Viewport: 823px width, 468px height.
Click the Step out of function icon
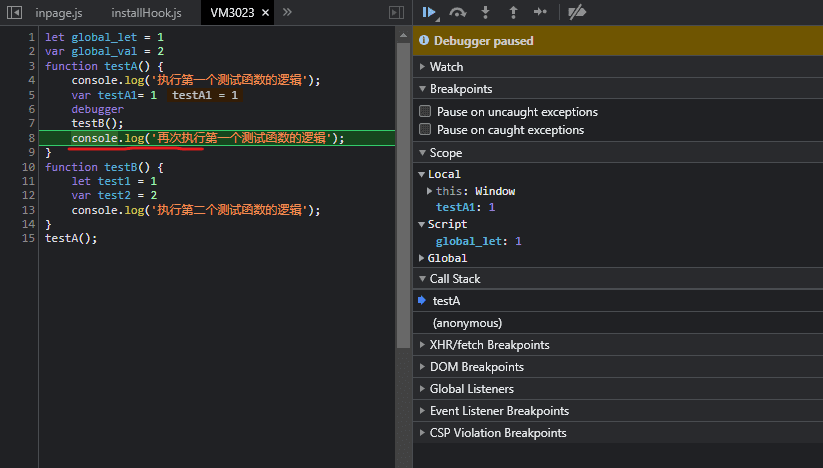point(513,12)
